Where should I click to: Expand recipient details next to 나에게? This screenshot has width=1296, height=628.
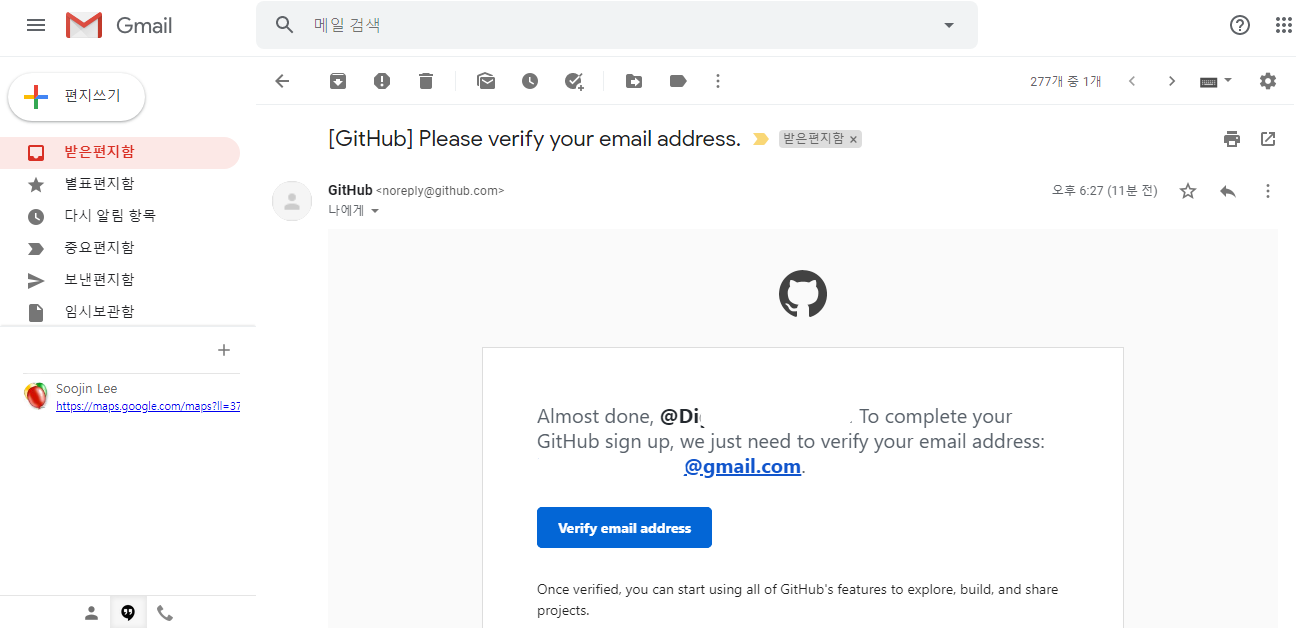point(376,211)
